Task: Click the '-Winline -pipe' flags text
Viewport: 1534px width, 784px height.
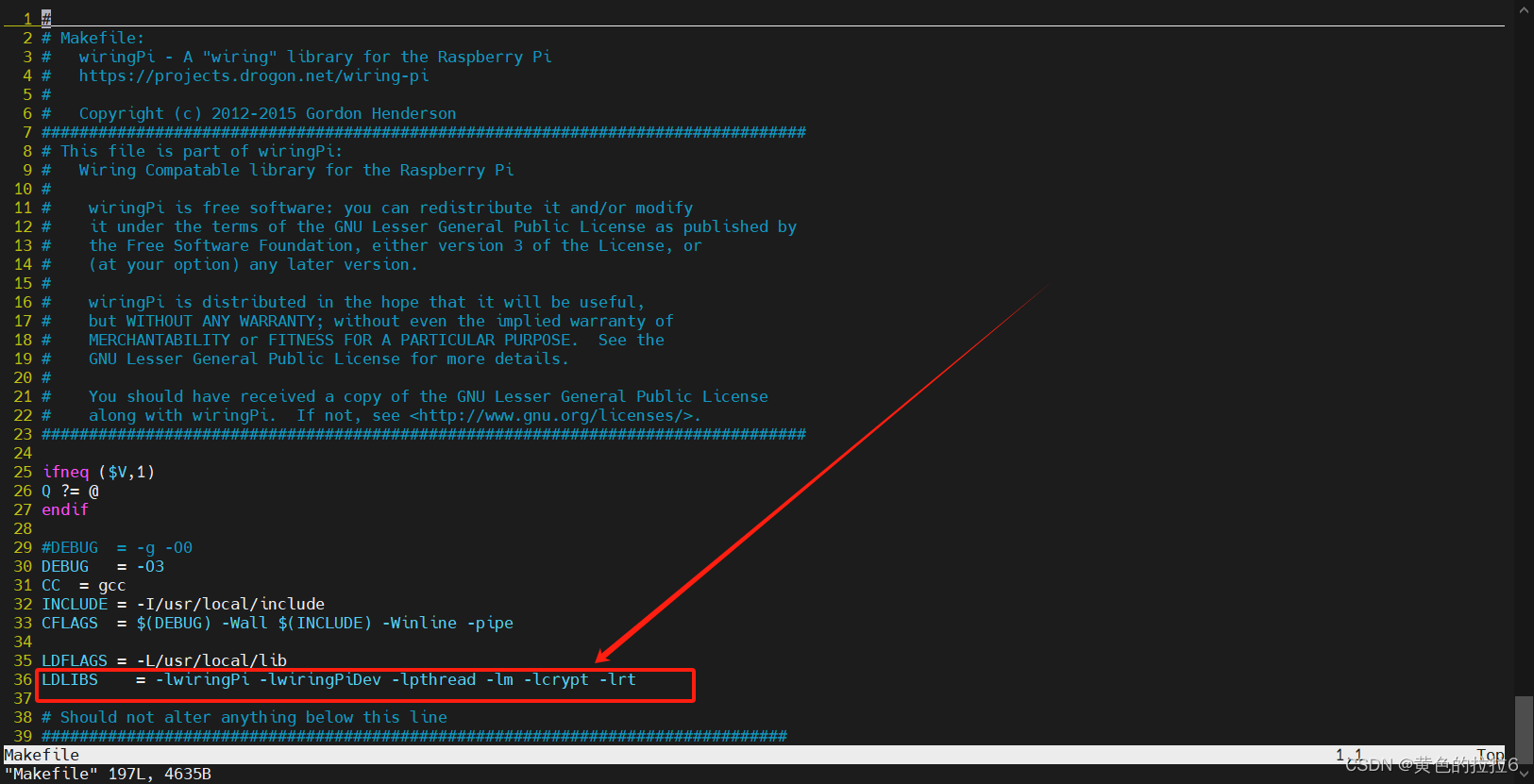Action: 447,623
